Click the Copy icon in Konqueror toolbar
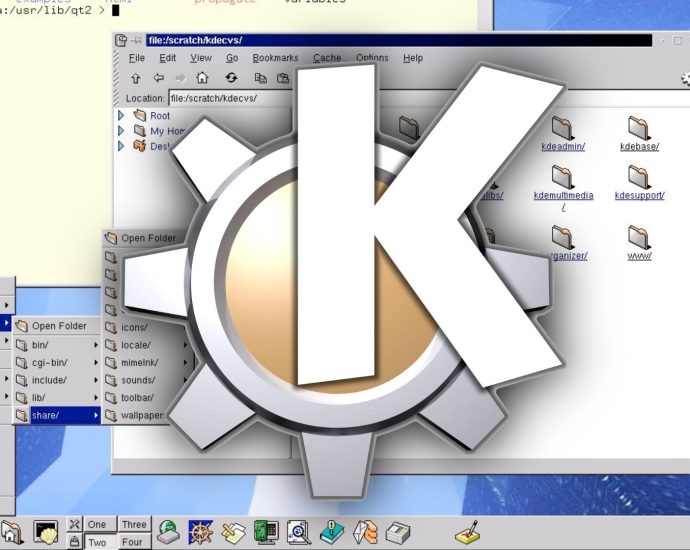Viewport: 690px width, 550px height. (x=261, y=78)
